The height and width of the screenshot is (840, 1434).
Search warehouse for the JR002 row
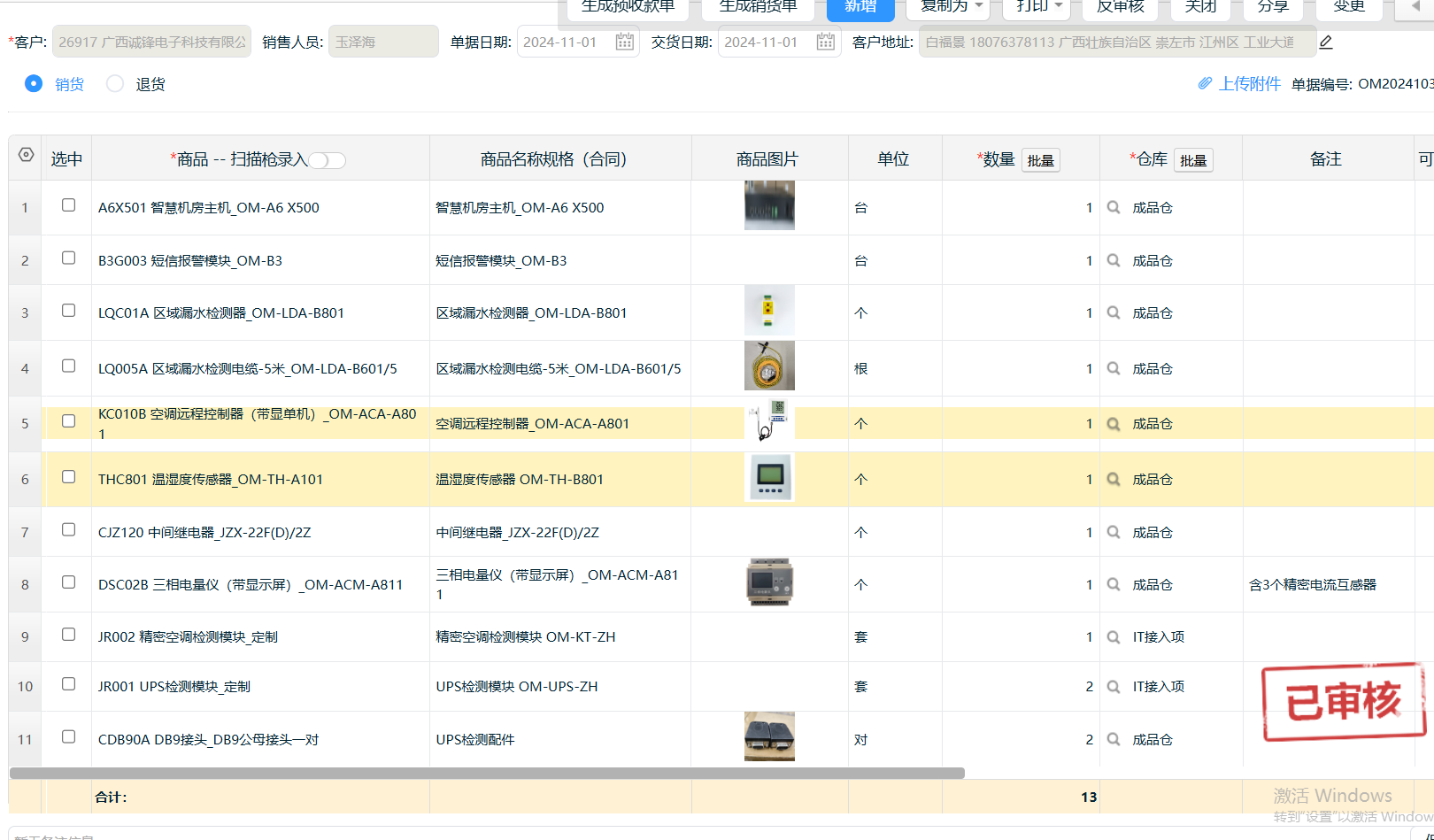point(1114,636)
